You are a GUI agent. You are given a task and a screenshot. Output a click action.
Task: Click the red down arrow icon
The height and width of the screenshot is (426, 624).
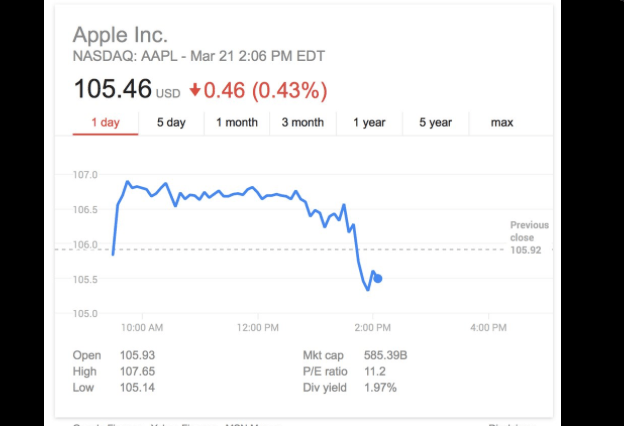click(195, 91)
